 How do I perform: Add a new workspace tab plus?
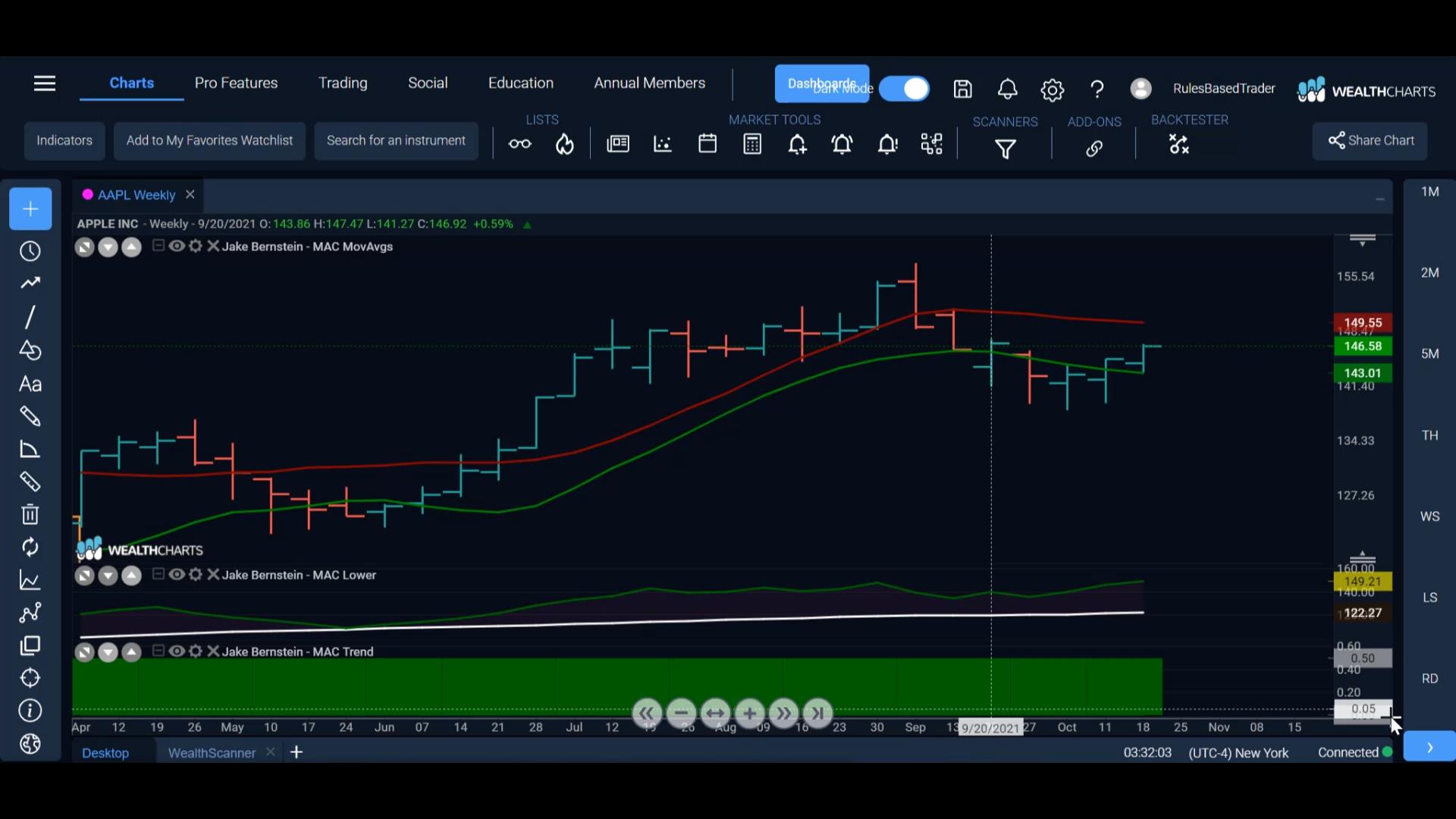(x=297, y=752)
